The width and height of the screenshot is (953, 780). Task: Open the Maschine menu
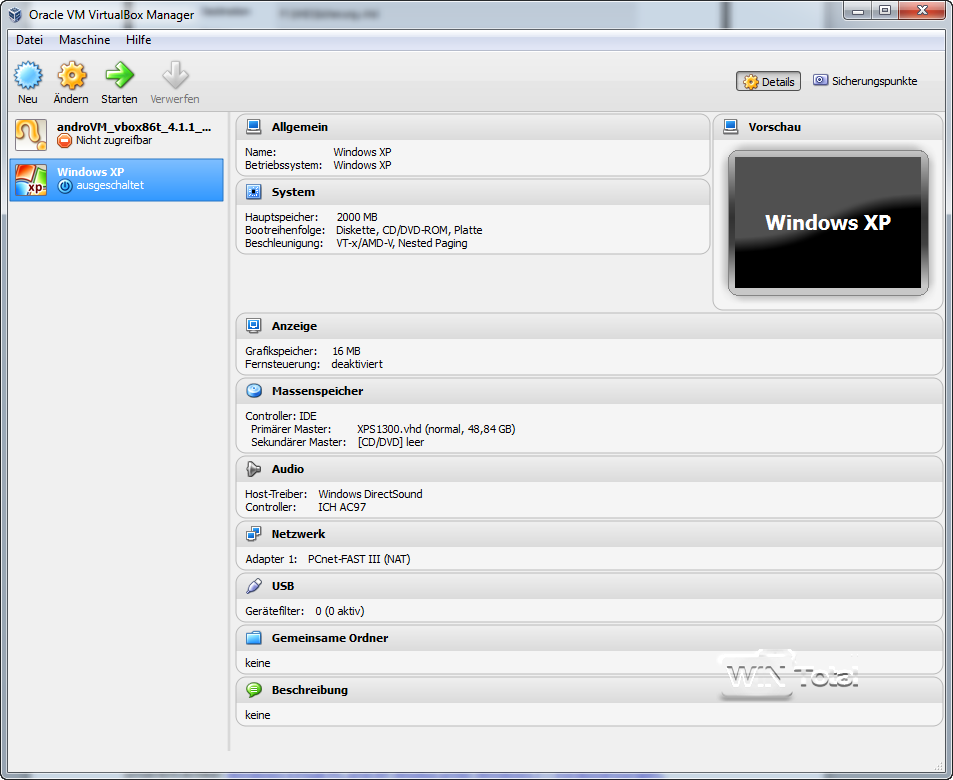84,40
